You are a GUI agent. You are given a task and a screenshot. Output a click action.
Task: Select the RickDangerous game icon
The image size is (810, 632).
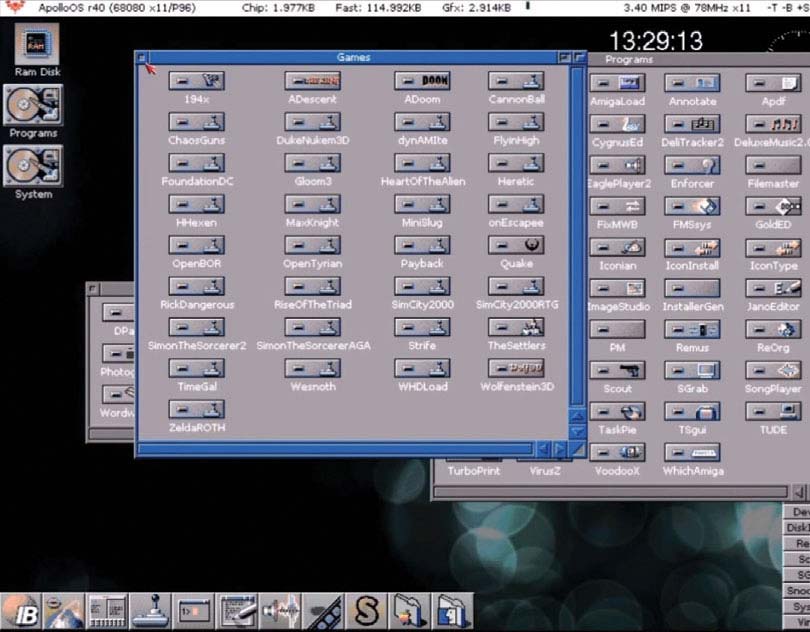[x=196, y=286]
